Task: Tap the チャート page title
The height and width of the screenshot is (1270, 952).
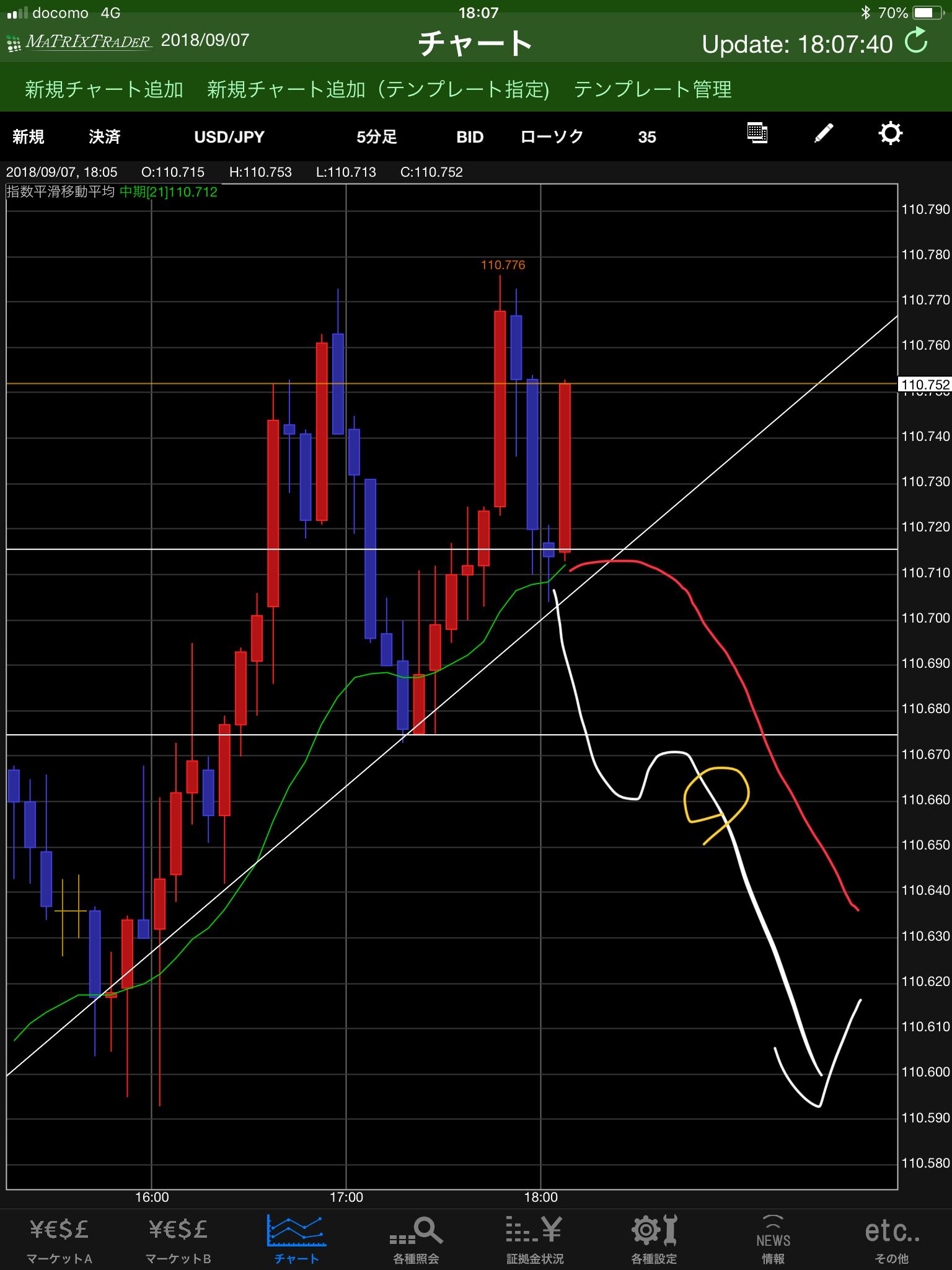Action: point(475,43)
